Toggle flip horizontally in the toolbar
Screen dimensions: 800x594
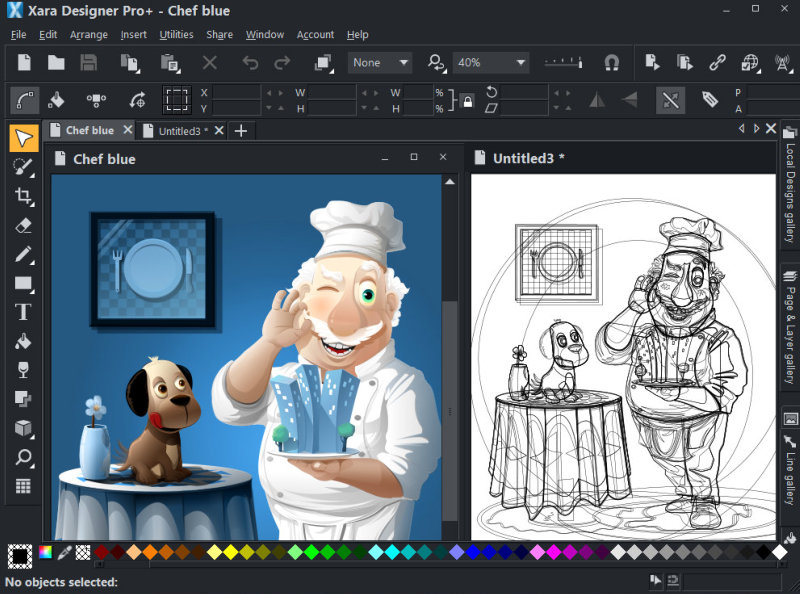[x=597, y=100]
